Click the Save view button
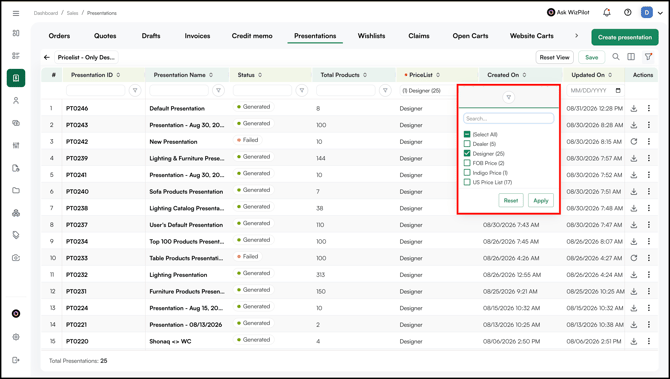 click(592, 57)
